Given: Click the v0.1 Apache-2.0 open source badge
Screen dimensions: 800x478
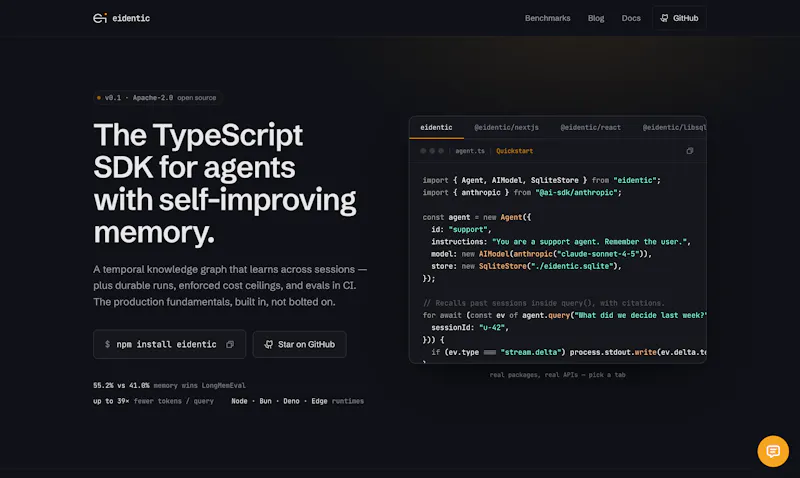Looking at the screenshot, I should click(x=157, y=97).
